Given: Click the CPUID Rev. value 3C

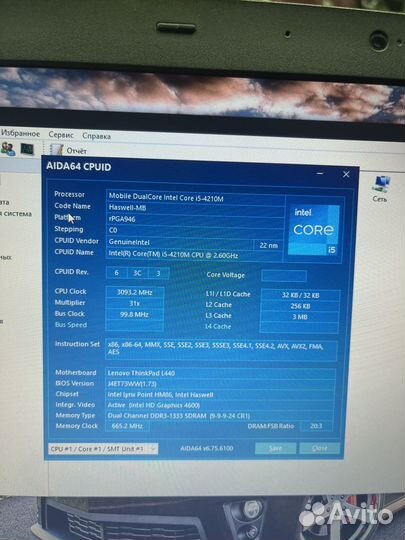Looking at the screenshot, I should pos(137,273).
